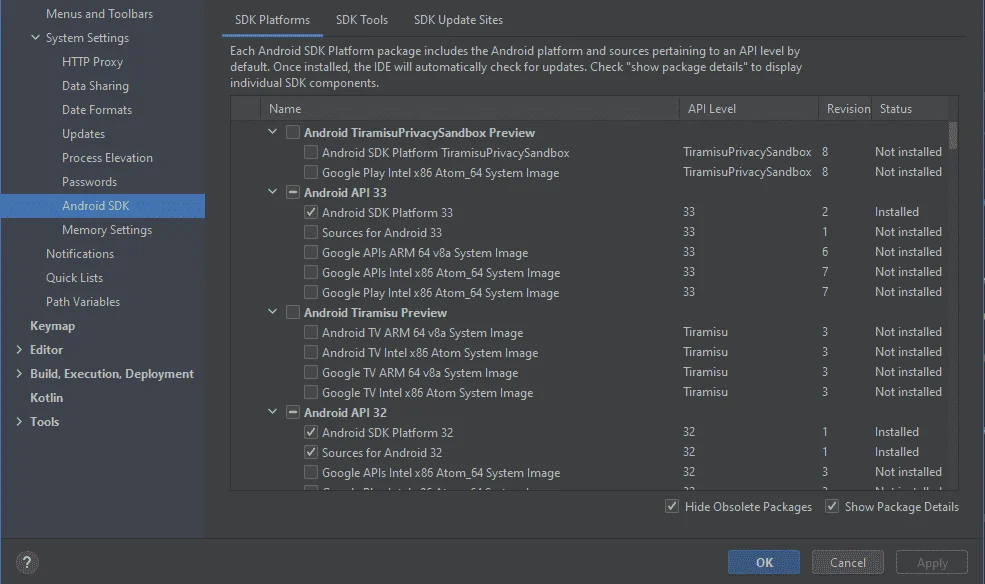This screenshot has height=584, width=985.
Task: Open Android SDK settings page
Action: [x=103, y=206]
